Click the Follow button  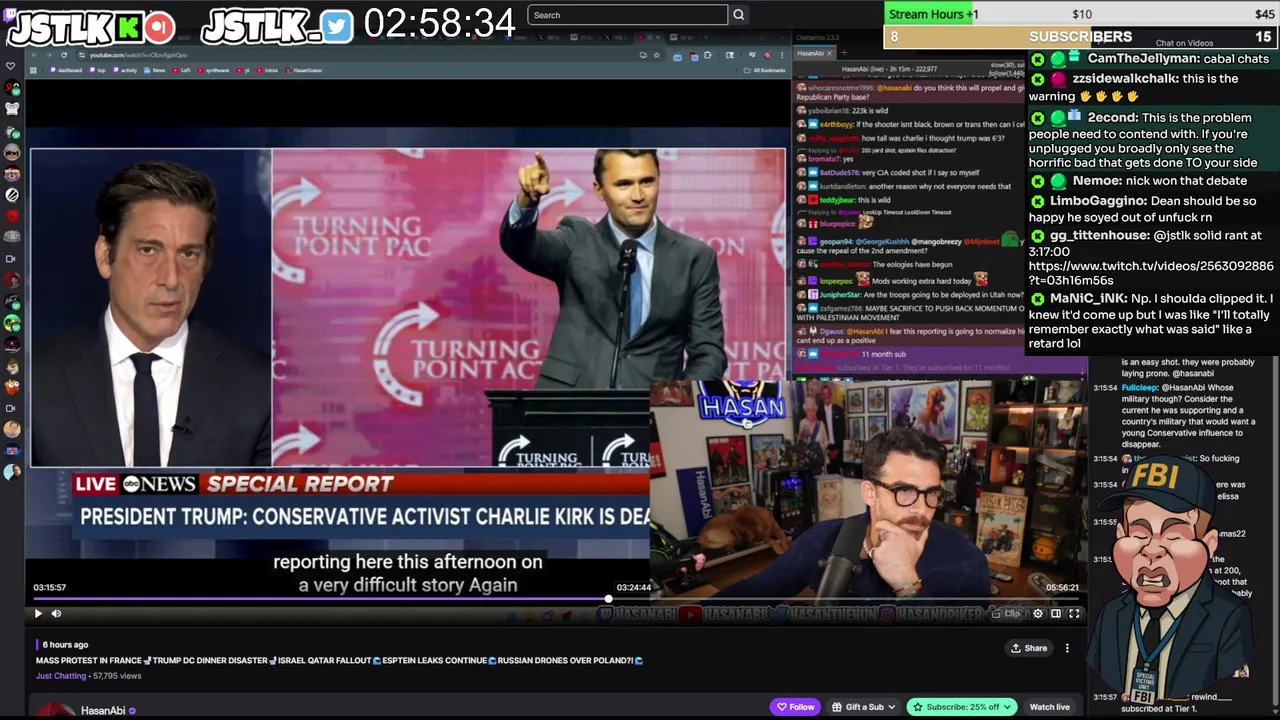click(x=796, y=707)
